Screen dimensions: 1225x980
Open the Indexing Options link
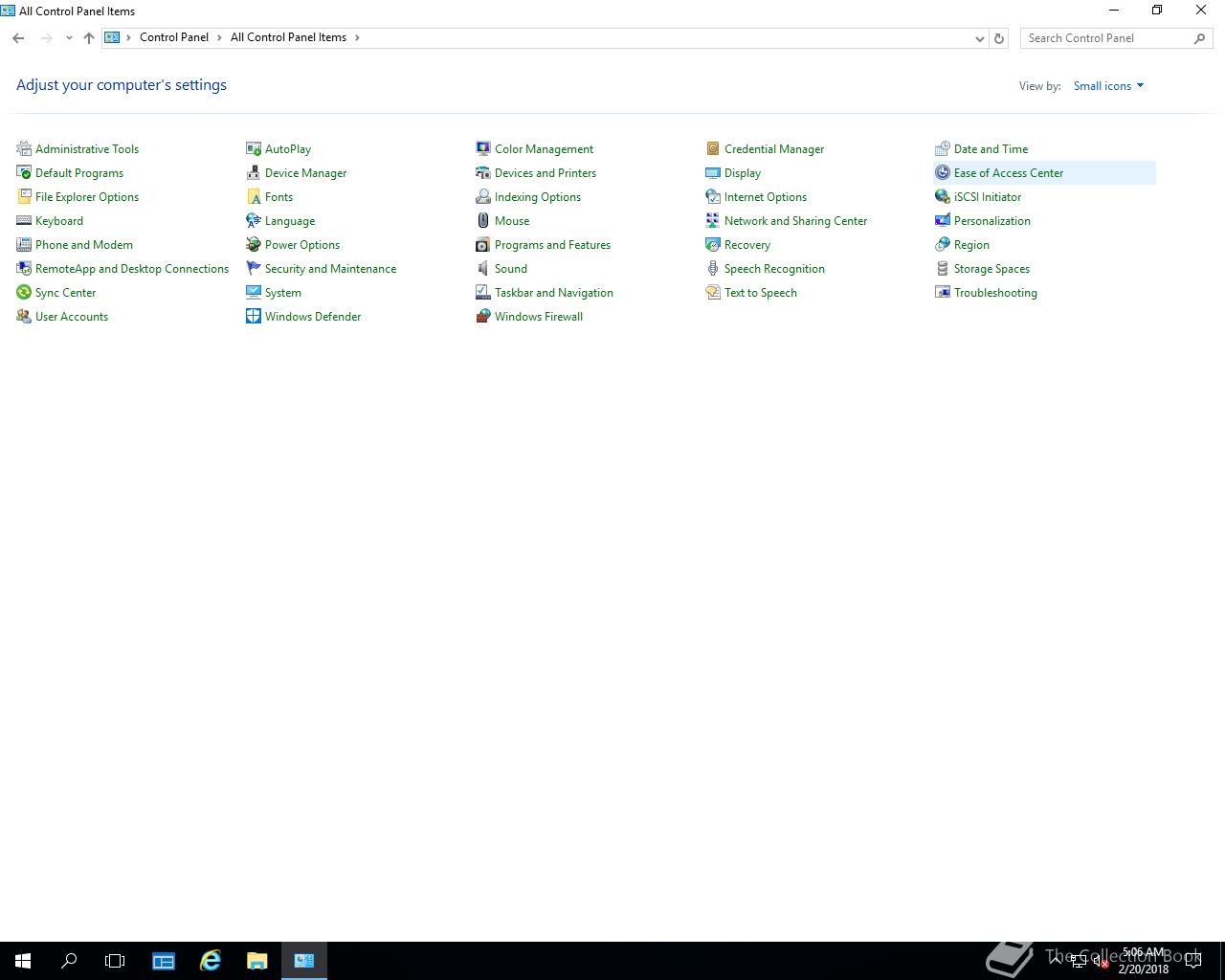(x=538, y=196)
